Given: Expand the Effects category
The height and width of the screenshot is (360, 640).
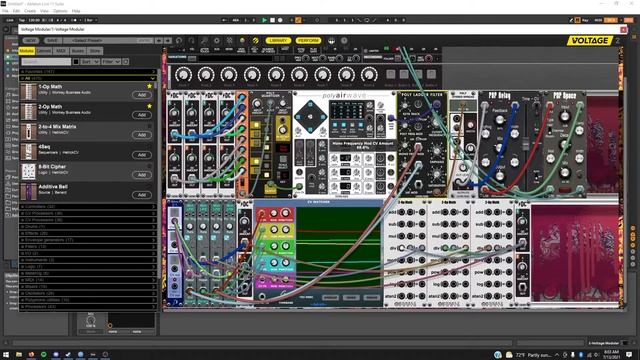Looking at the screenshot, I should [88, 233].
